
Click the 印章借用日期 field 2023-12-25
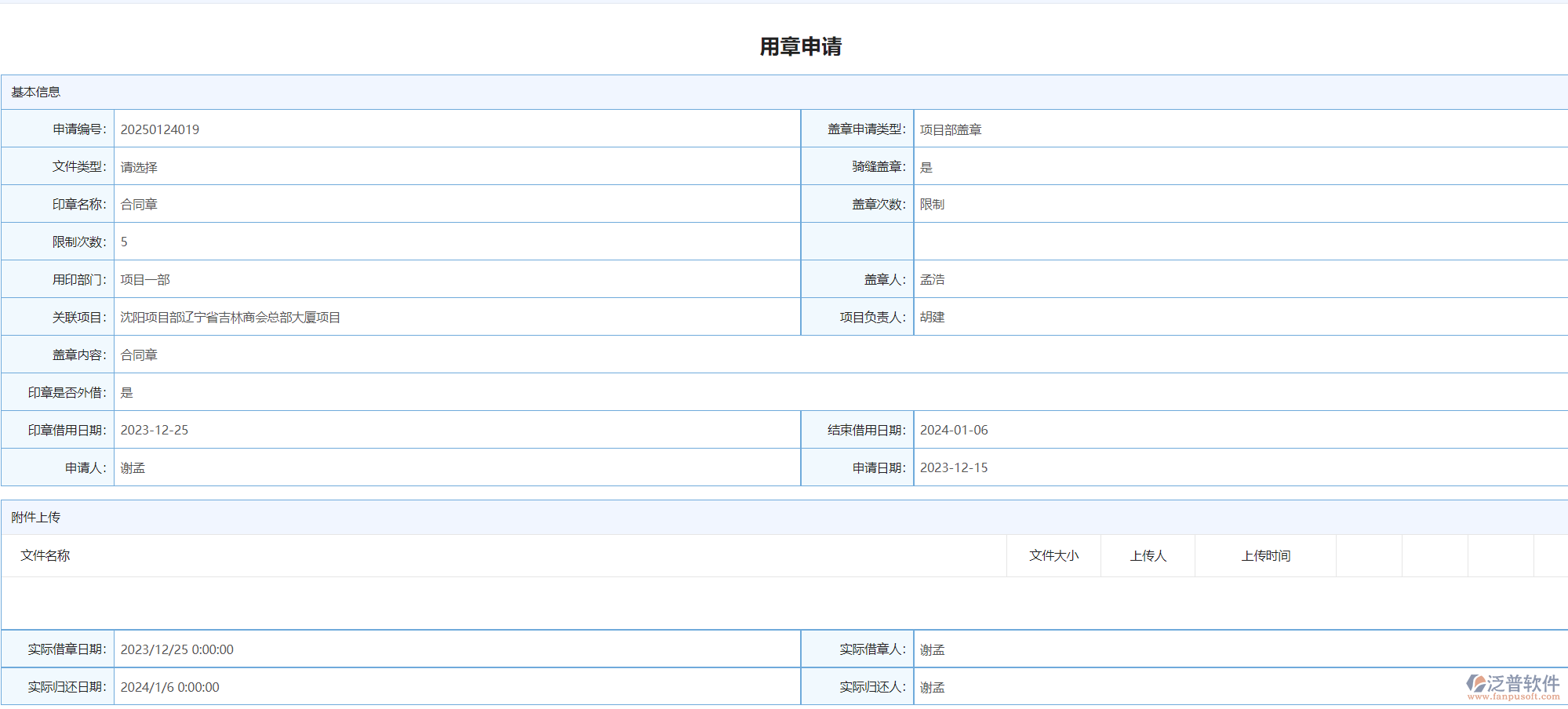coord(155,431)
